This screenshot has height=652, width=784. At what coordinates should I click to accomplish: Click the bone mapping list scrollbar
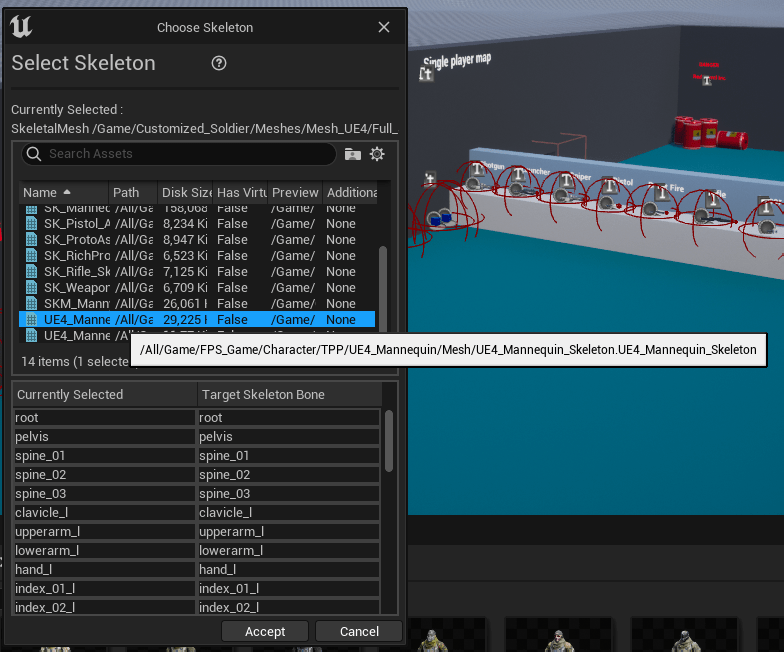[x=389, y=440]
